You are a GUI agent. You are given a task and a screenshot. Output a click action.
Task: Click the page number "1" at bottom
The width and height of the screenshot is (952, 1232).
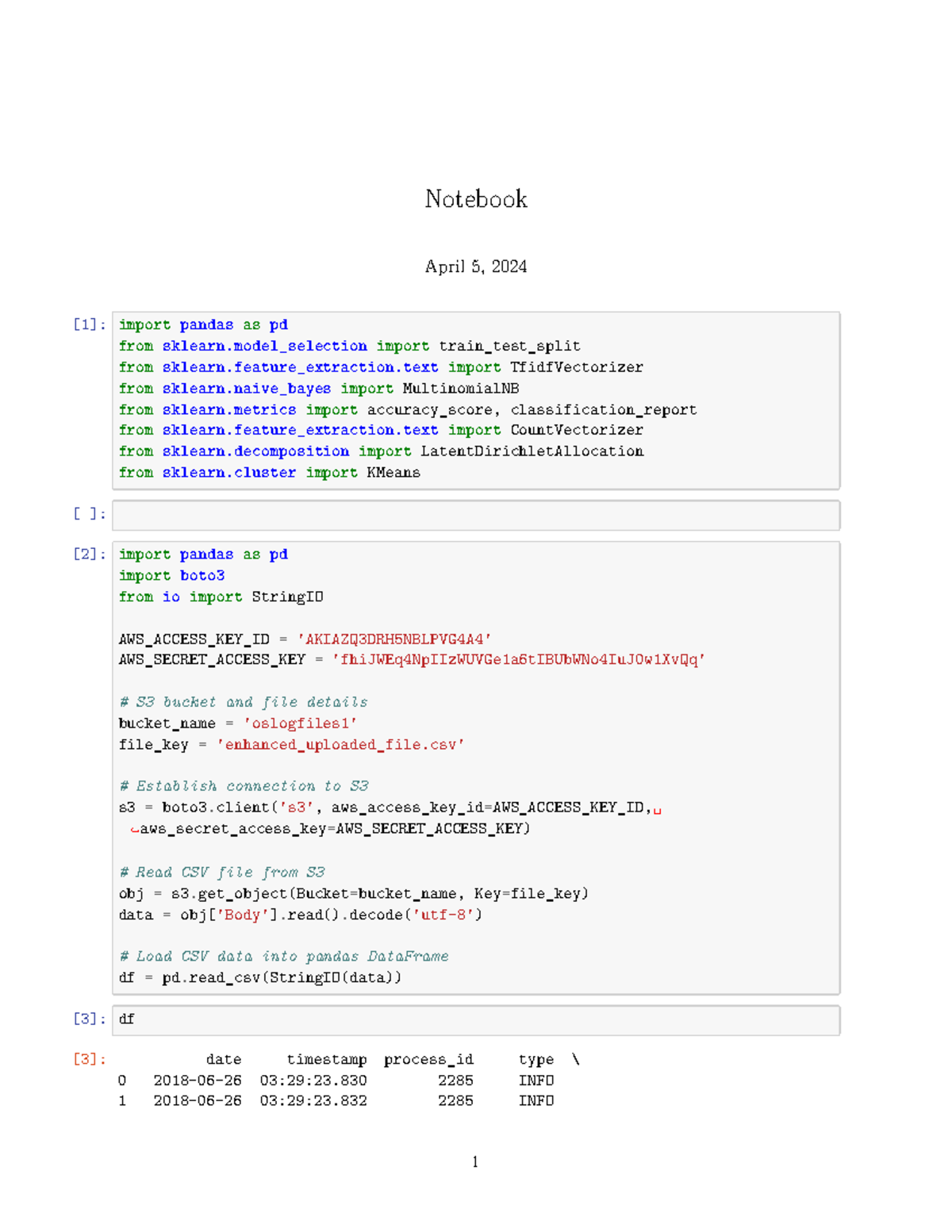click(x=474, y=1162)
